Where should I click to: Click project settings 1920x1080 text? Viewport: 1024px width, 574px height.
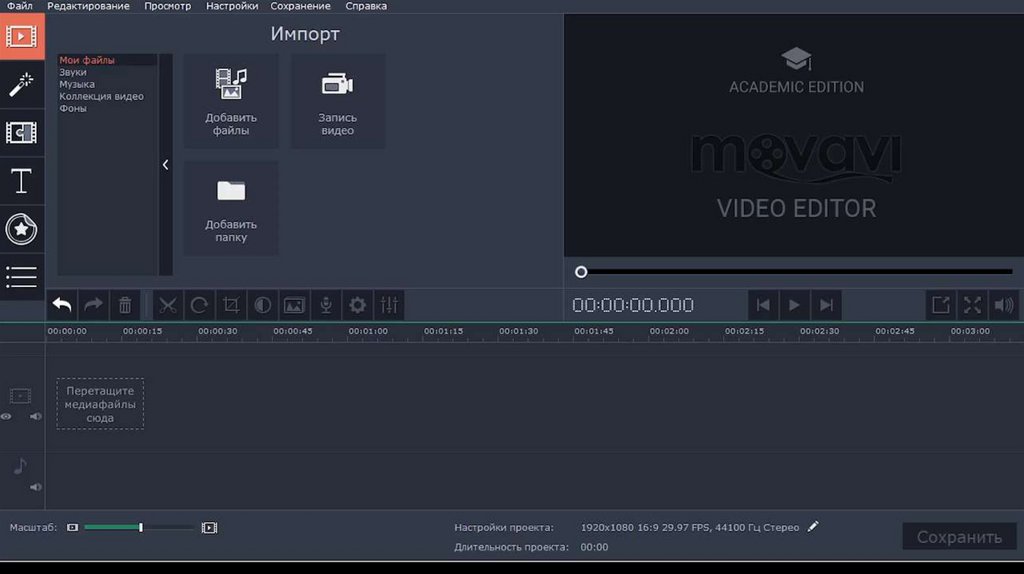coord(690,528)
